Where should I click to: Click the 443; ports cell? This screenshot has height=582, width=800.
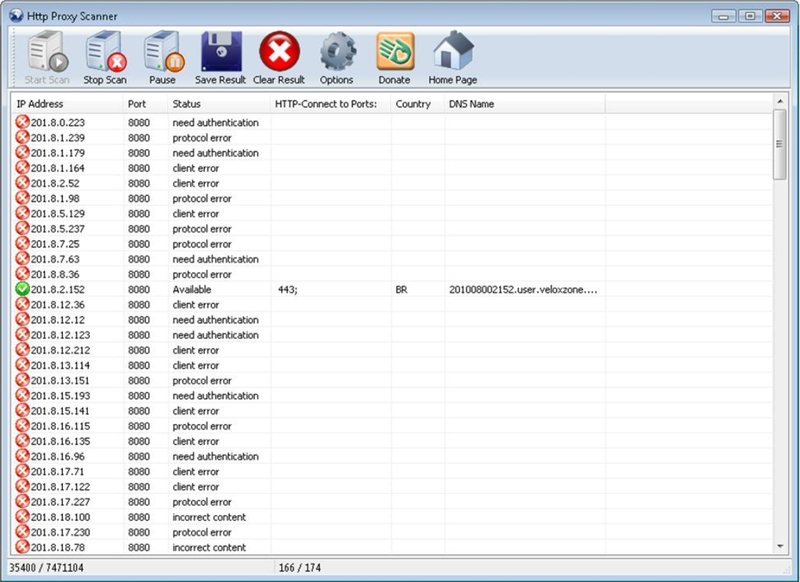[x=288, y=289]
